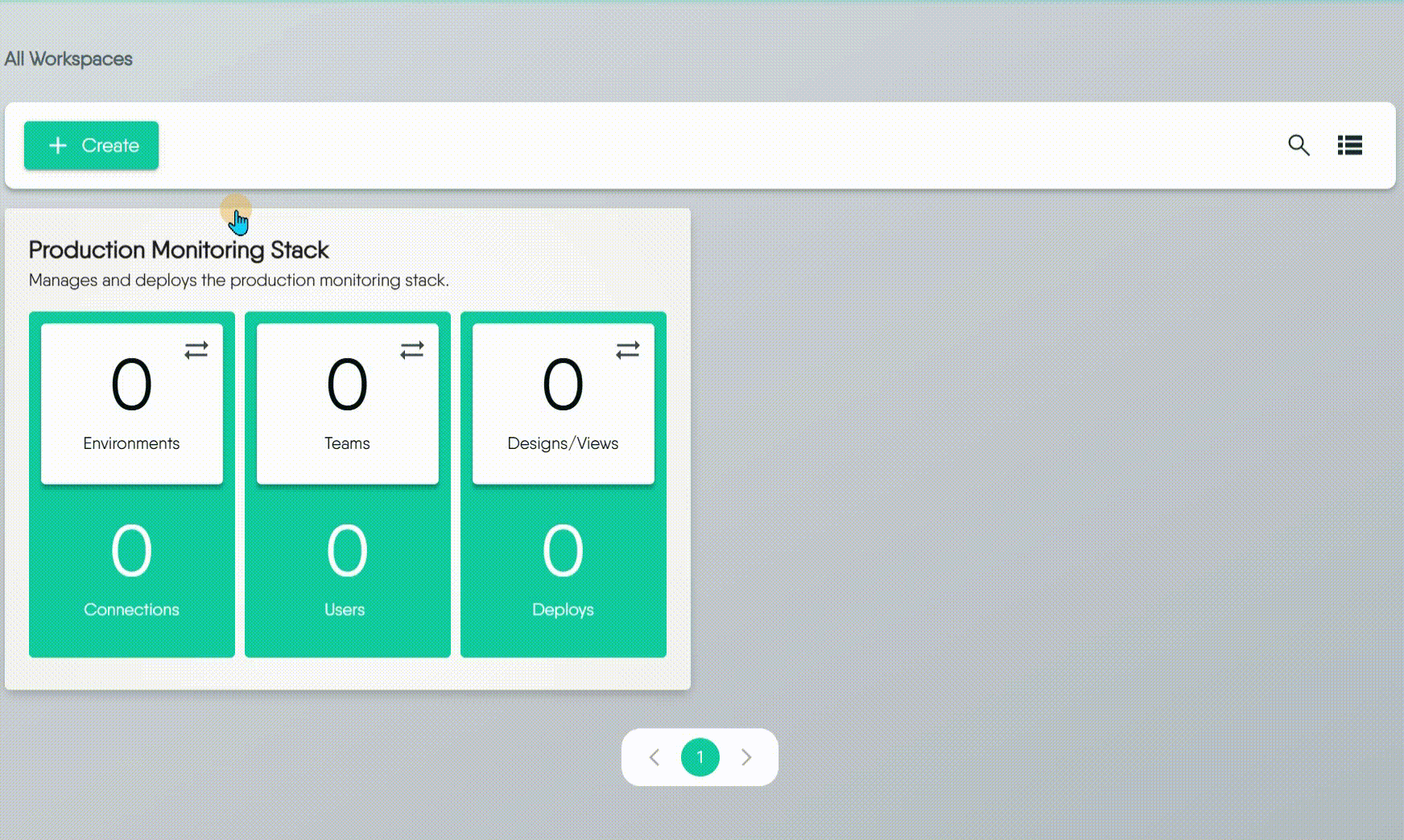Image resolution: width=1404 pixels, height=840 pixels.
Task: Click the transfer icon on the Teams card
Action: (x=411, y=349)
